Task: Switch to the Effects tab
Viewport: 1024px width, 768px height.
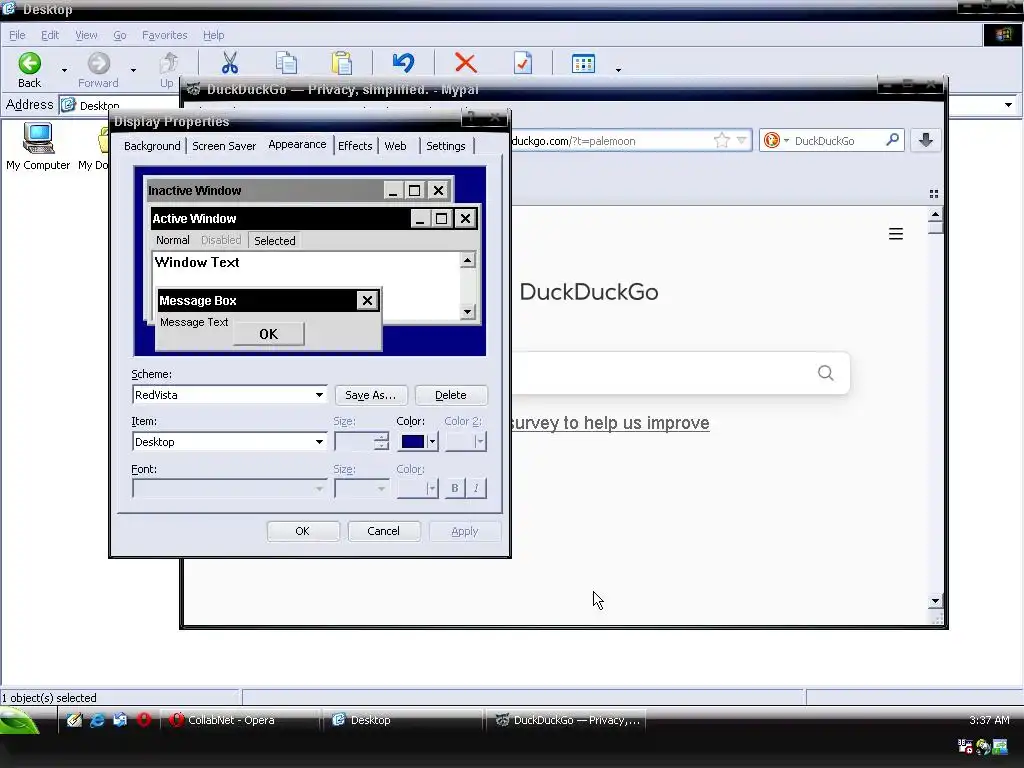Action: click(355, 146)
